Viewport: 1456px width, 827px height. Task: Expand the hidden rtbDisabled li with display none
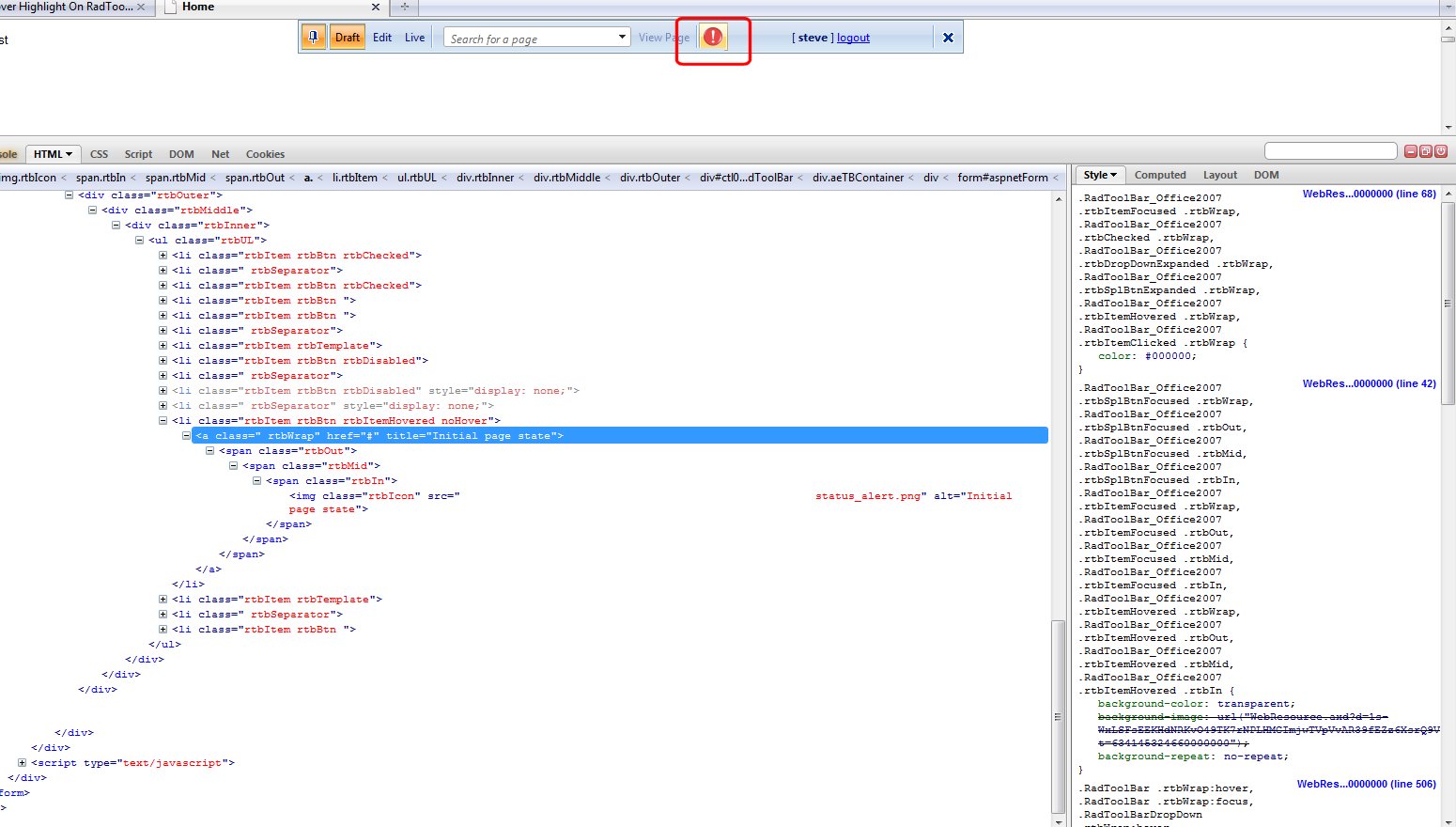click(163, 391)
